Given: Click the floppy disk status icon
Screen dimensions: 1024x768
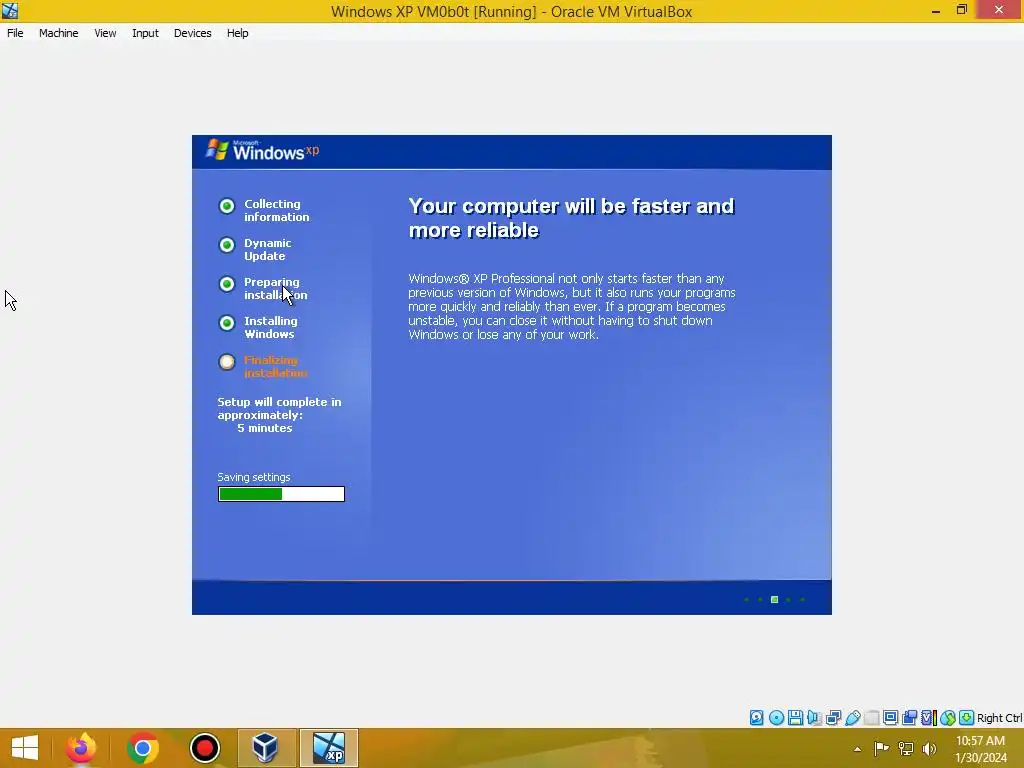Looking at the screenshot, I should tap(795, 718).
